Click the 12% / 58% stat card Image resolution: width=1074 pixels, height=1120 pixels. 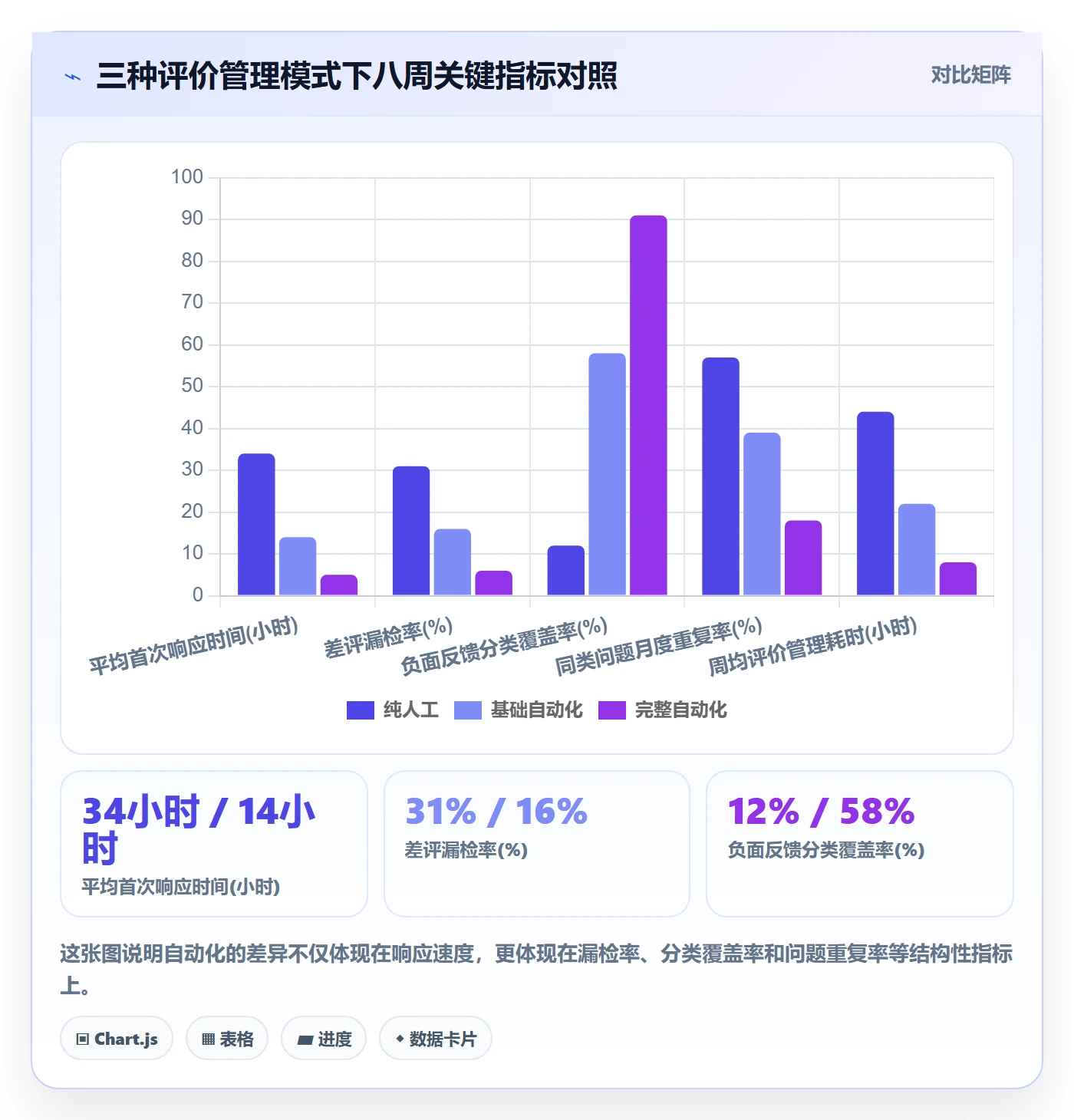click(x=860, y=844)
